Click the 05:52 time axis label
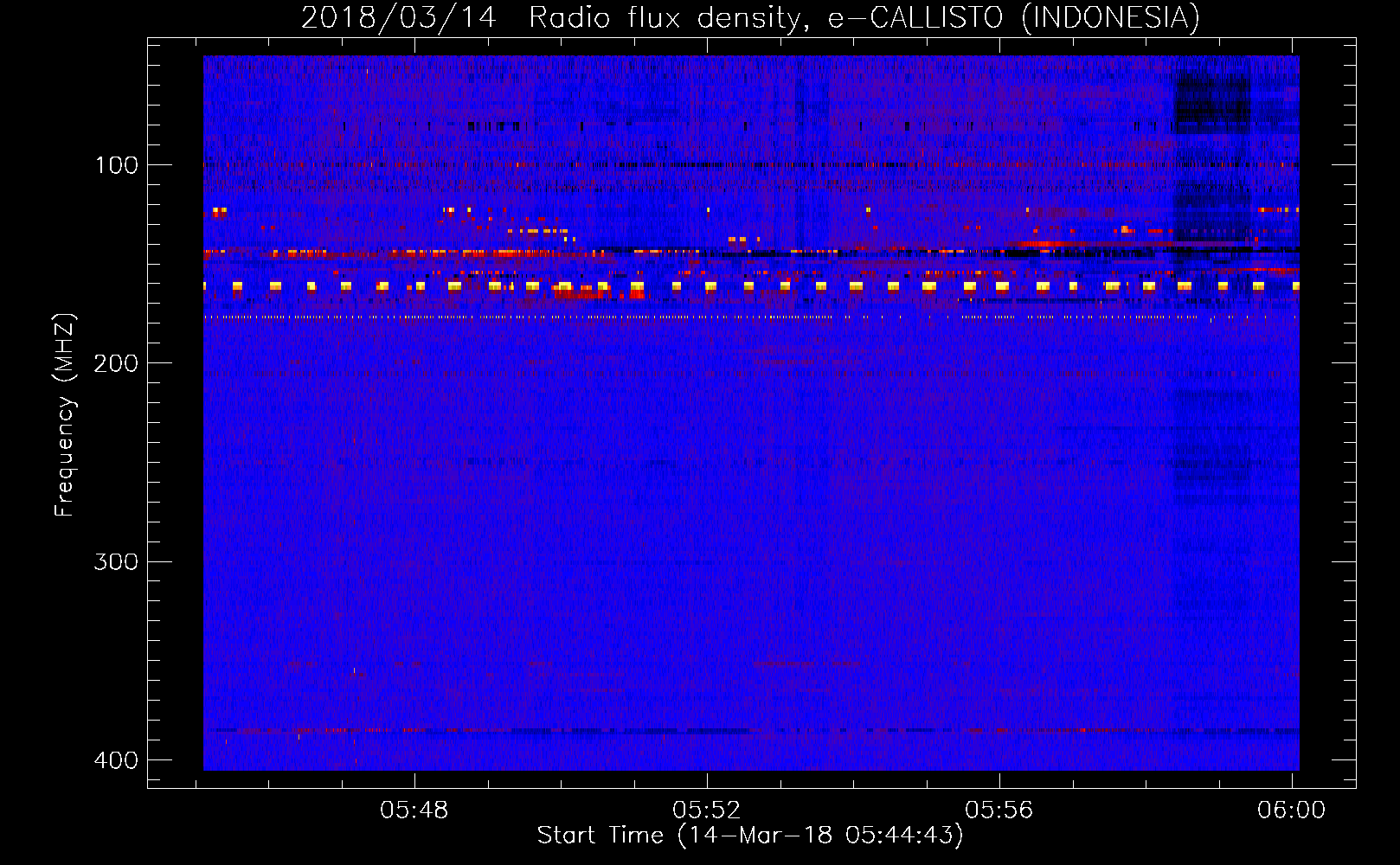The image size is (1400, 865). click(x=707, y=810)
